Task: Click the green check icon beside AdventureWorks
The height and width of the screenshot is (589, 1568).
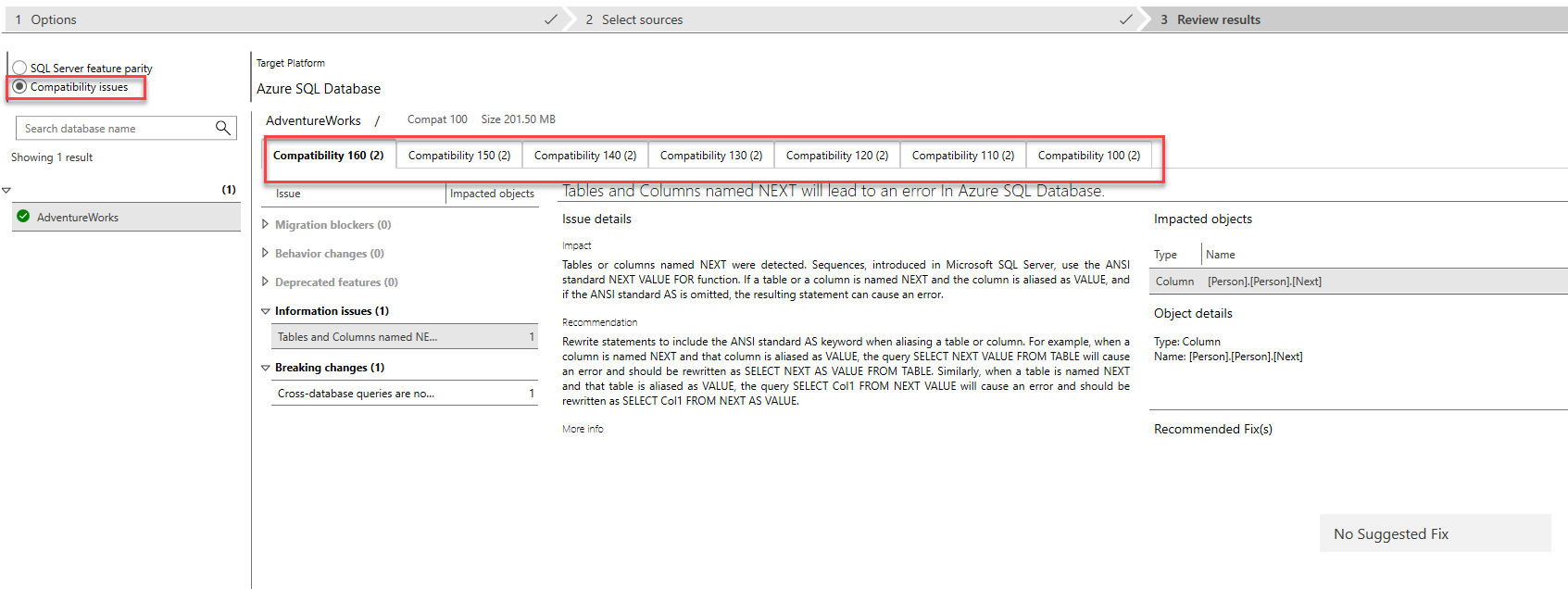Action: click(x=23, y=217)
